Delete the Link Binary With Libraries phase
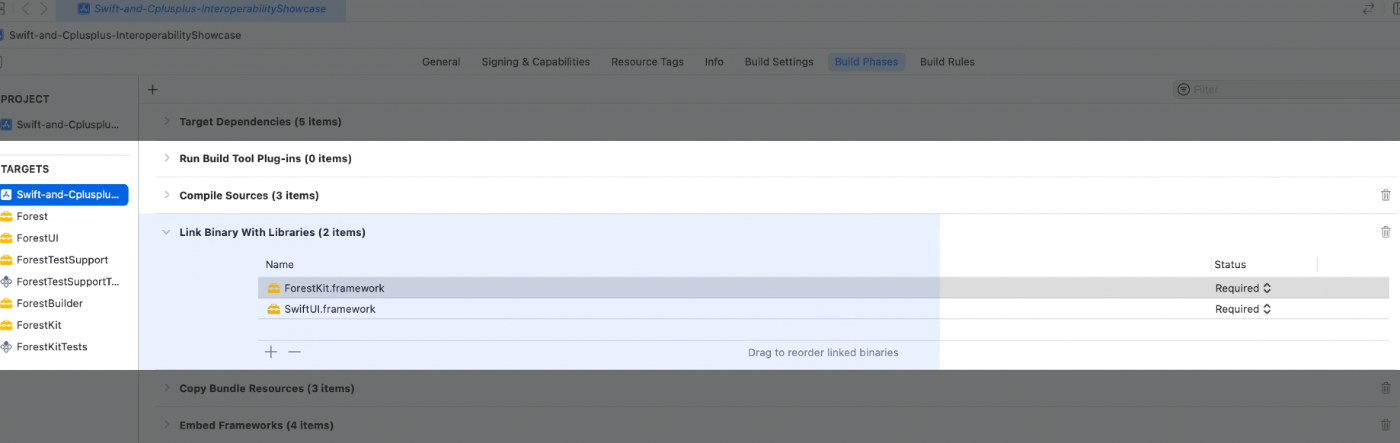 click(1385, 232)
